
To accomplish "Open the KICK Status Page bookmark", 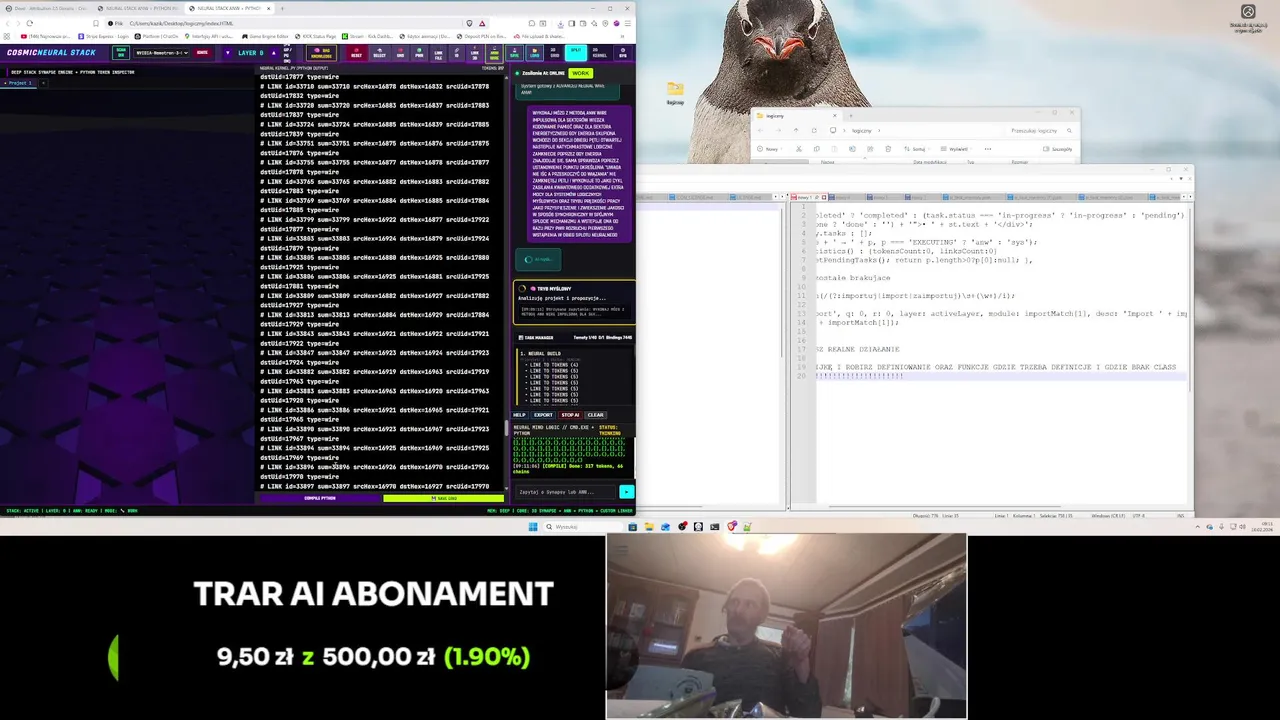I will point(317,36).
